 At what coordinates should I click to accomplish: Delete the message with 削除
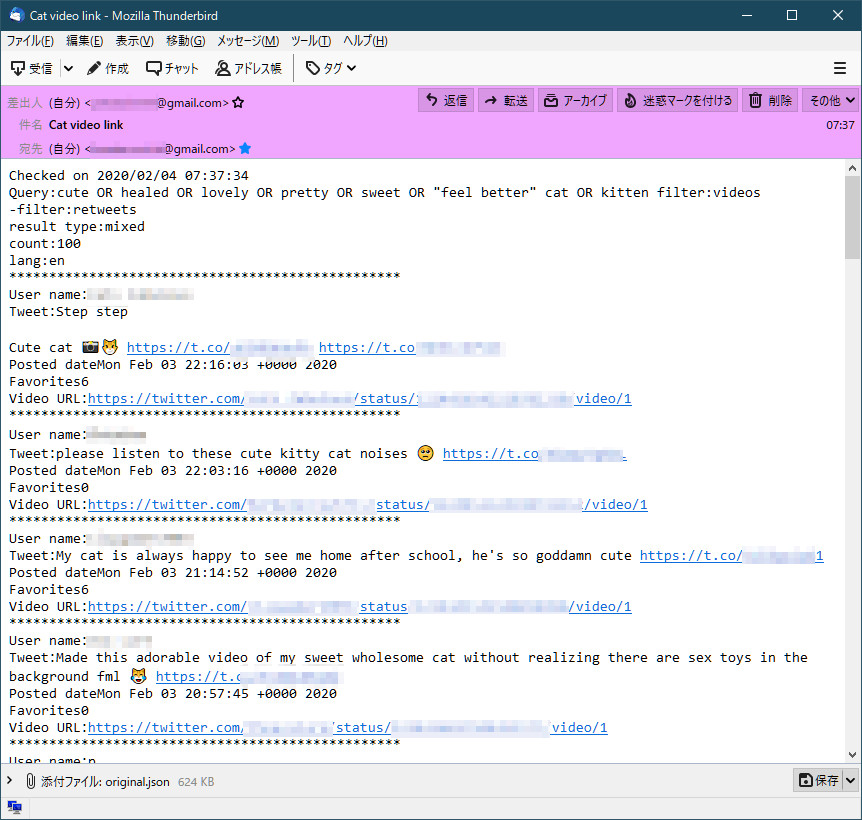[x=770, y=101]
